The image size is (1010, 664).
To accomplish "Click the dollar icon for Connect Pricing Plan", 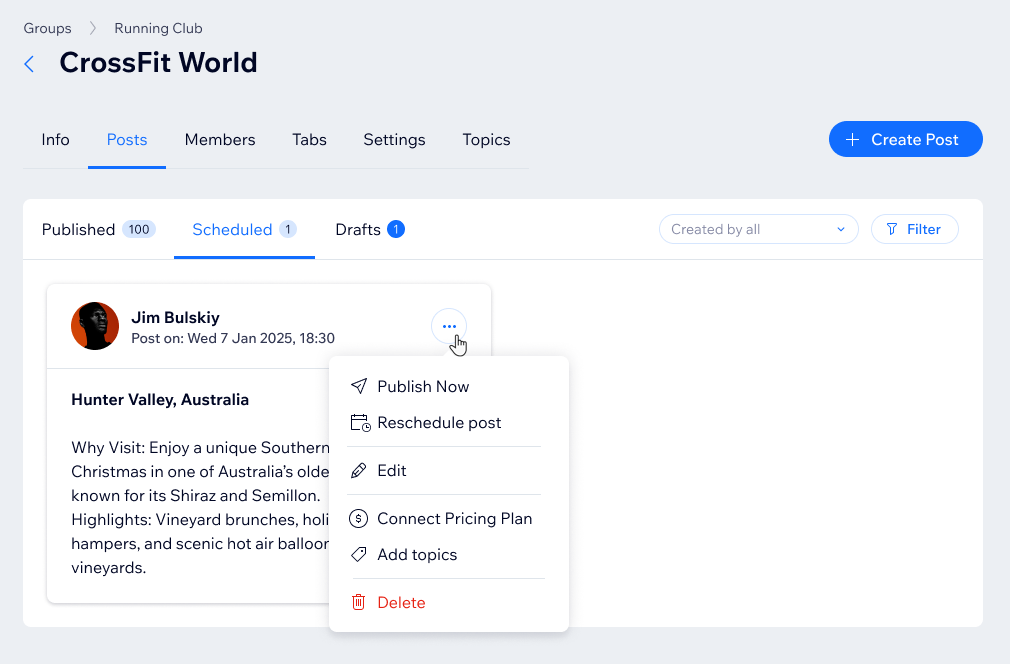I will click(359, 519).
